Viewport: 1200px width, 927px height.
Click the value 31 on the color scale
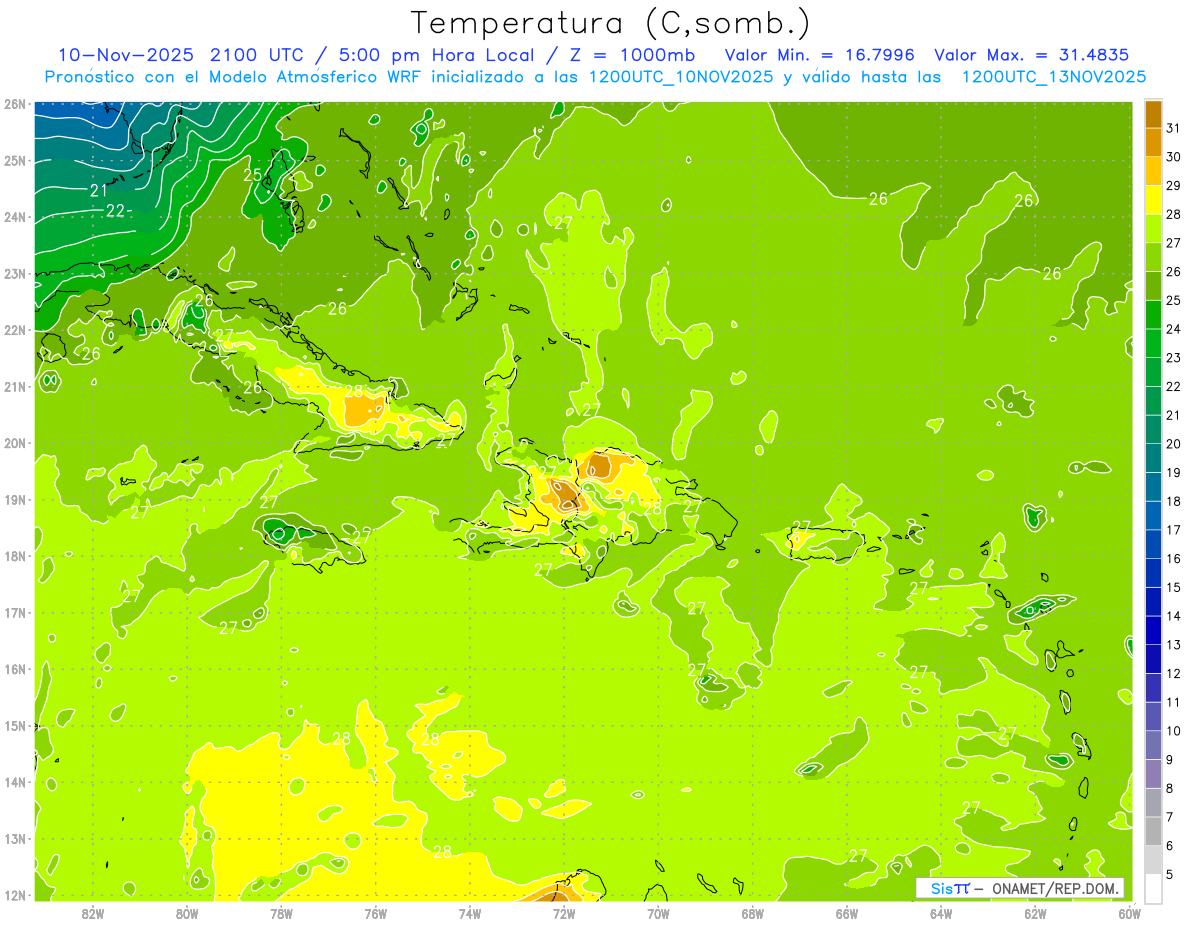coord(1173,128)
